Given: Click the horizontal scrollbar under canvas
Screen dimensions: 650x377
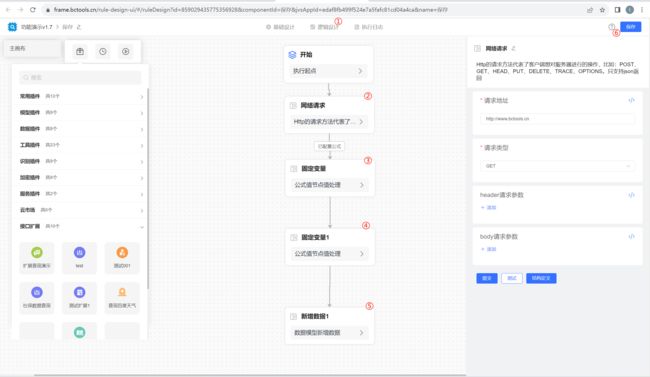Looking at the screenshot, I should point(250,375).
